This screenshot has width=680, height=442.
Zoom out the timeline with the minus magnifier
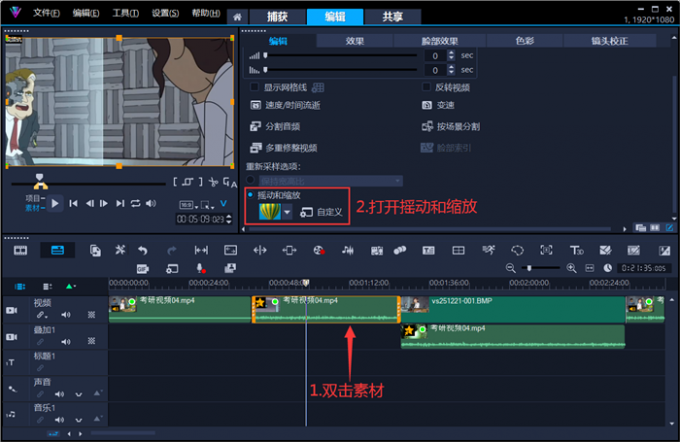510,268
